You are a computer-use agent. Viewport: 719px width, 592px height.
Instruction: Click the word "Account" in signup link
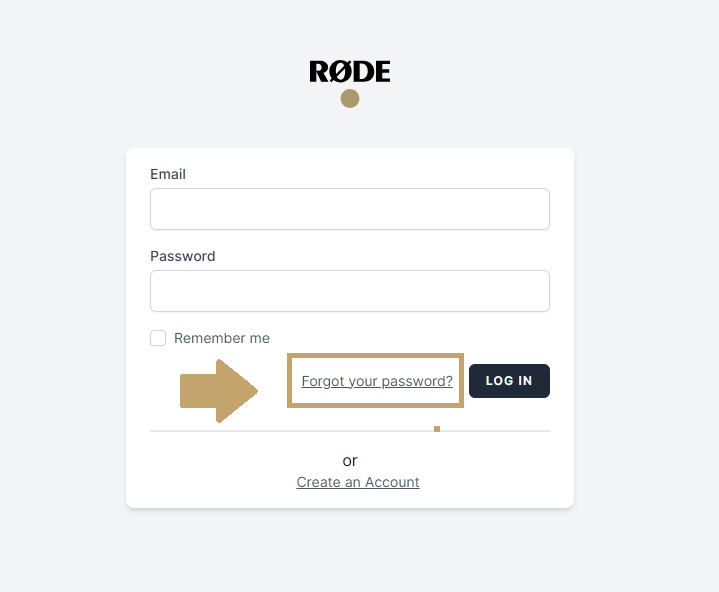pyautogui.click(x=392, y=482)
